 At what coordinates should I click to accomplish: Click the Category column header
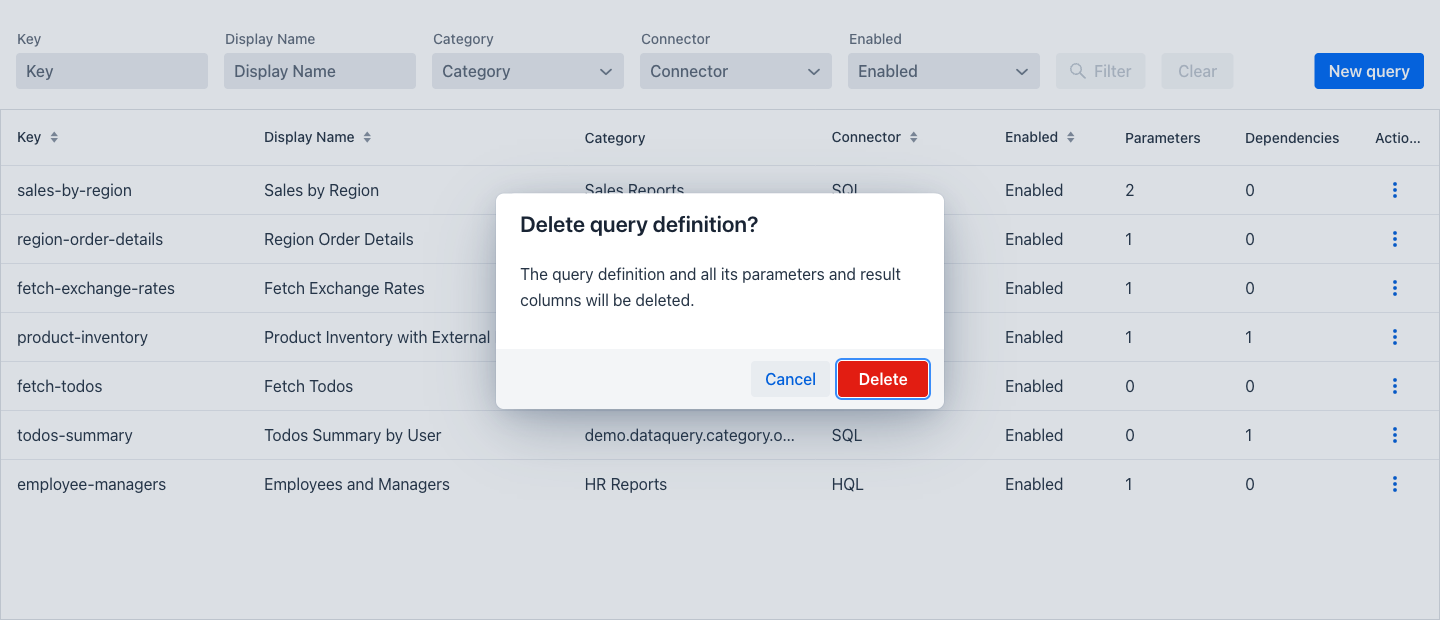pyautogui.click(x=615, y=138)
